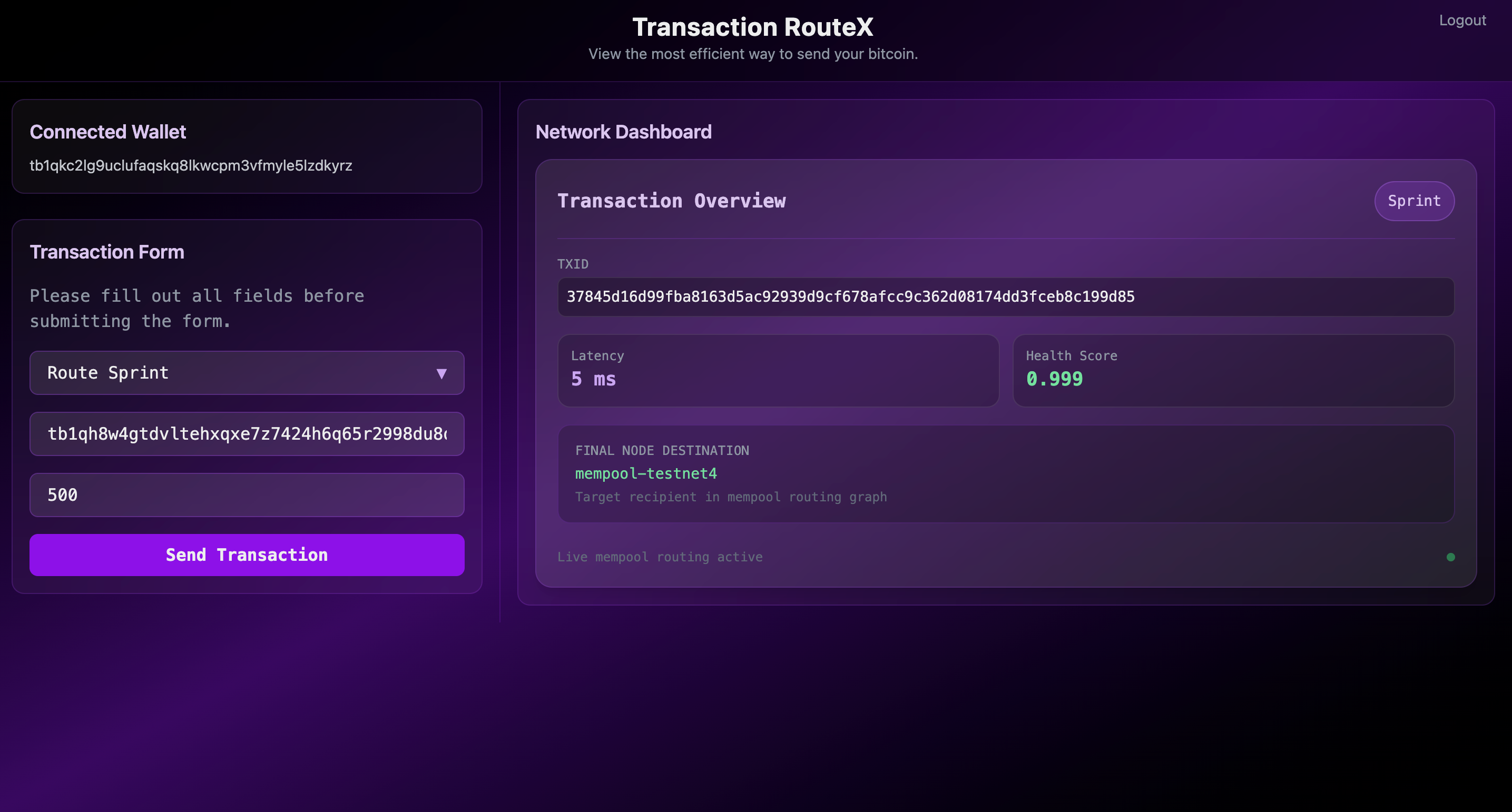1512x812 pixels.
Task: Click the green live status dot
Action: (1450, 557)
